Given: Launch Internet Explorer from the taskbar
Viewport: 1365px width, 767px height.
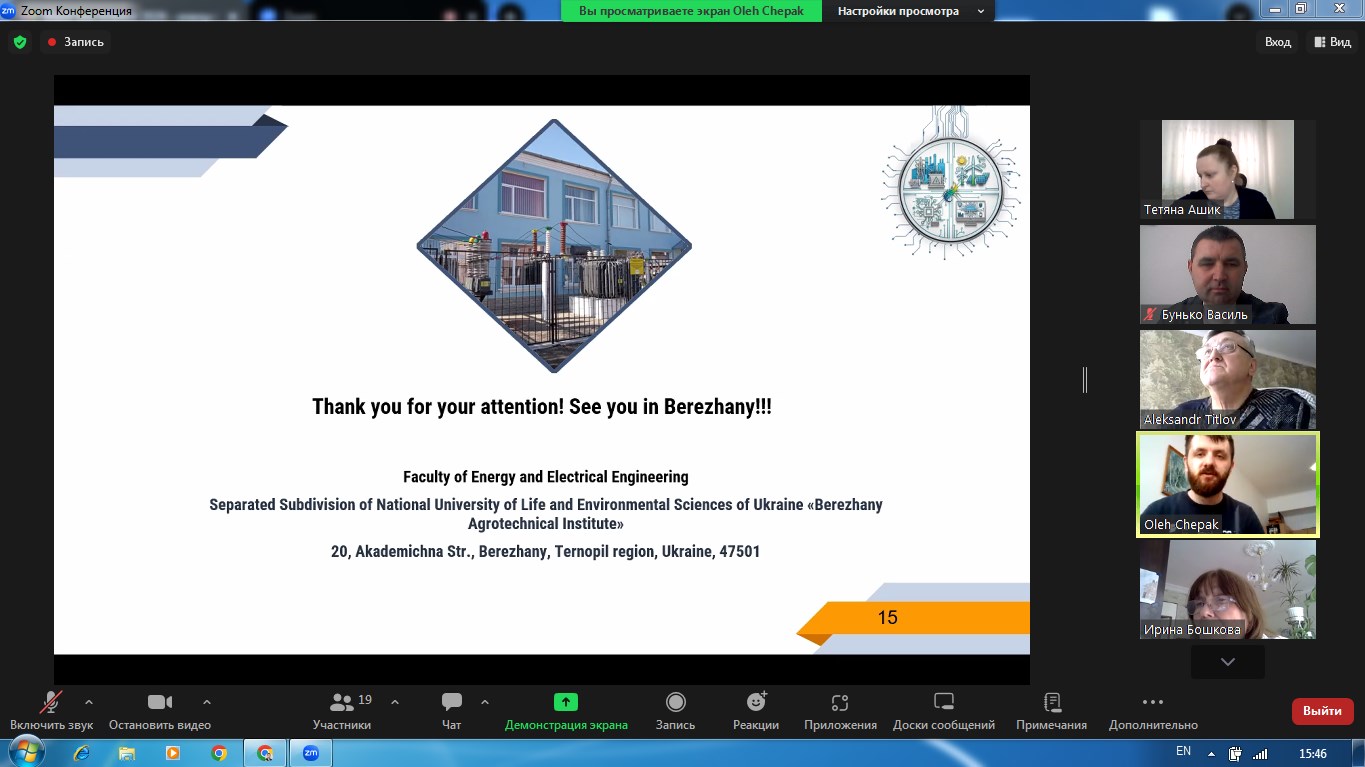Looking at the screenshot, I should pos(81,753).
